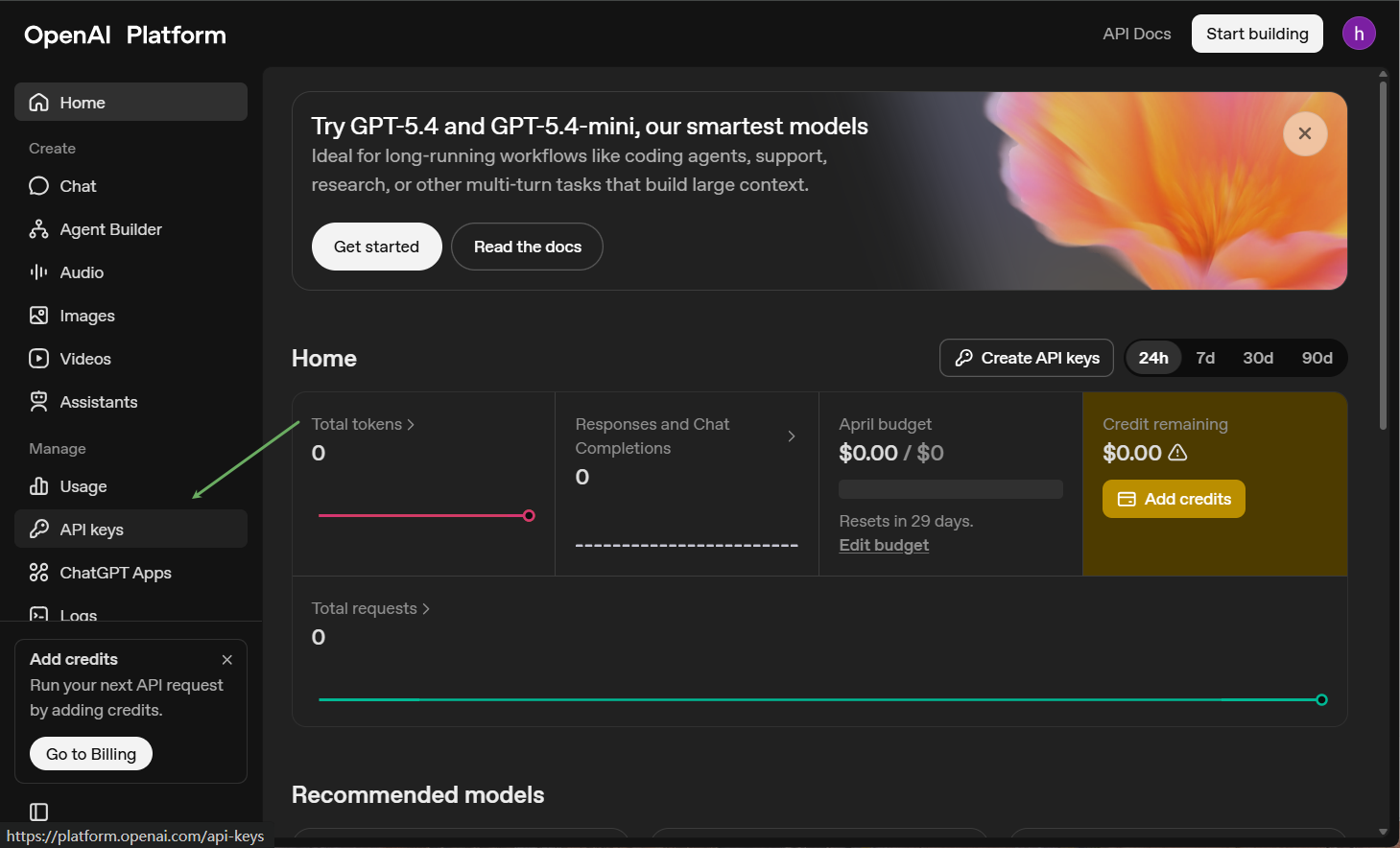Click the Get started button
This screenshot has height=848, width=1400.
click(x=376, y=247)
